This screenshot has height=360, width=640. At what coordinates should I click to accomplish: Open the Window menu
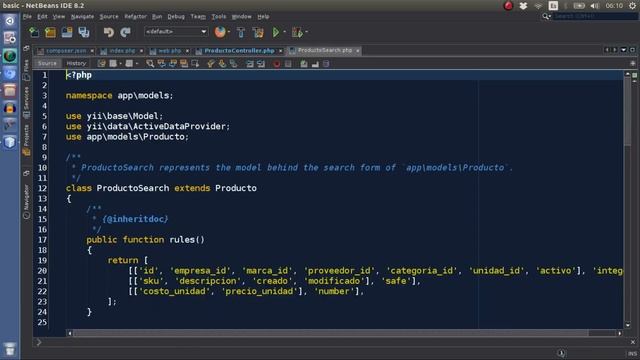click(x=241, y=17)
